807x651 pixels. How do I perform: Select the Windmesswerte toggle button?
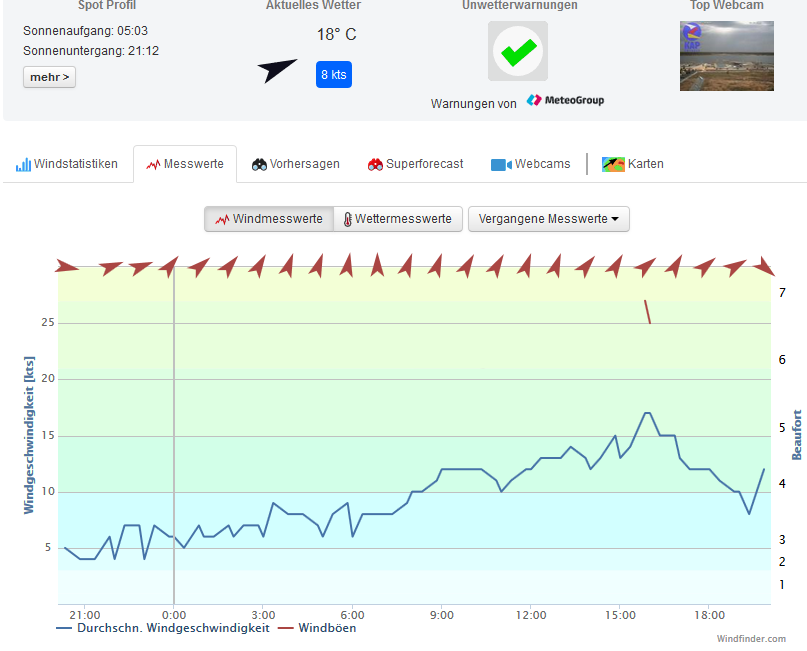pyautogui.click(x=269, y=219)
